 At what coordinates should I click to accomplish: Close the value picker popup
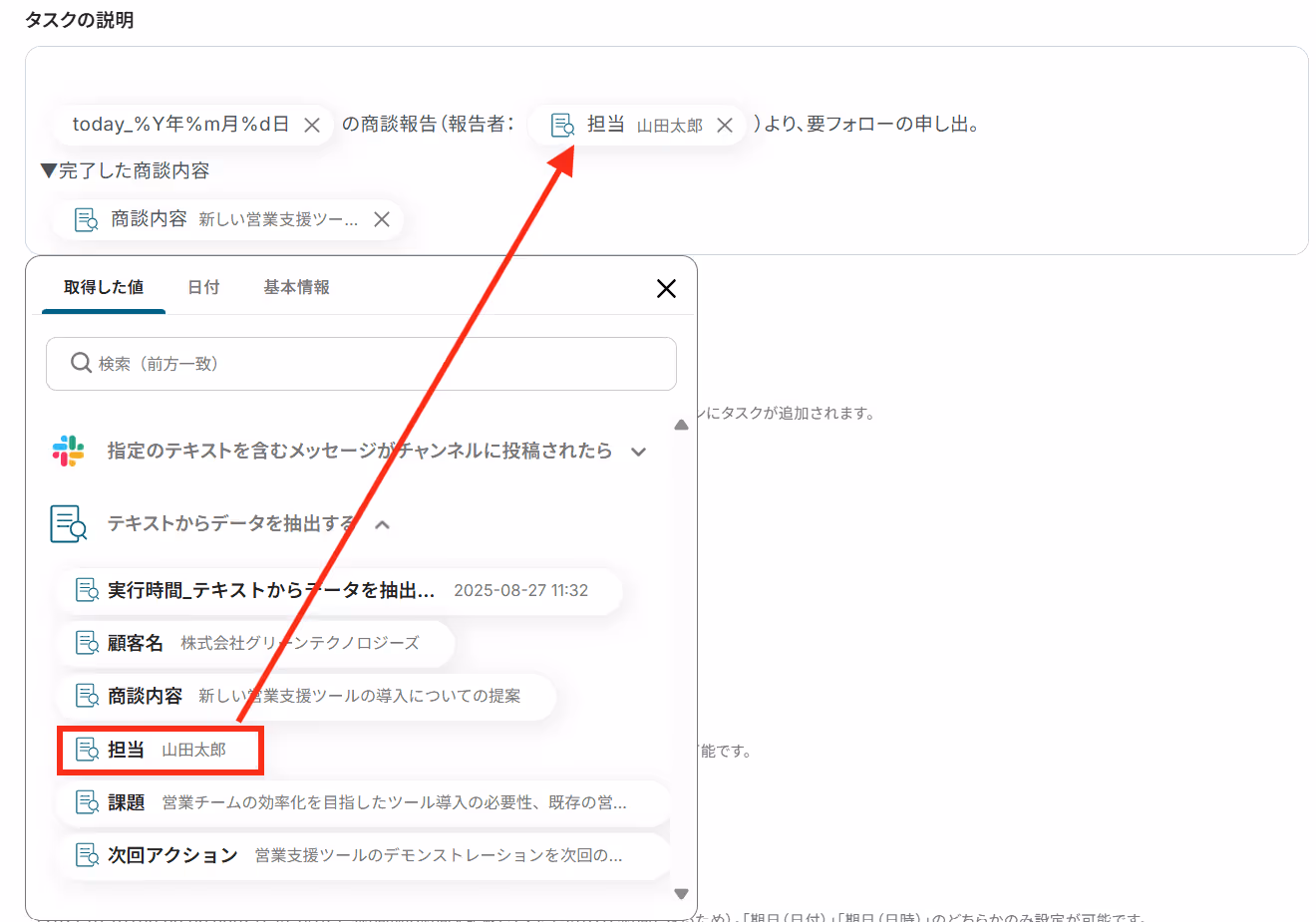click(x=666, y=288)
